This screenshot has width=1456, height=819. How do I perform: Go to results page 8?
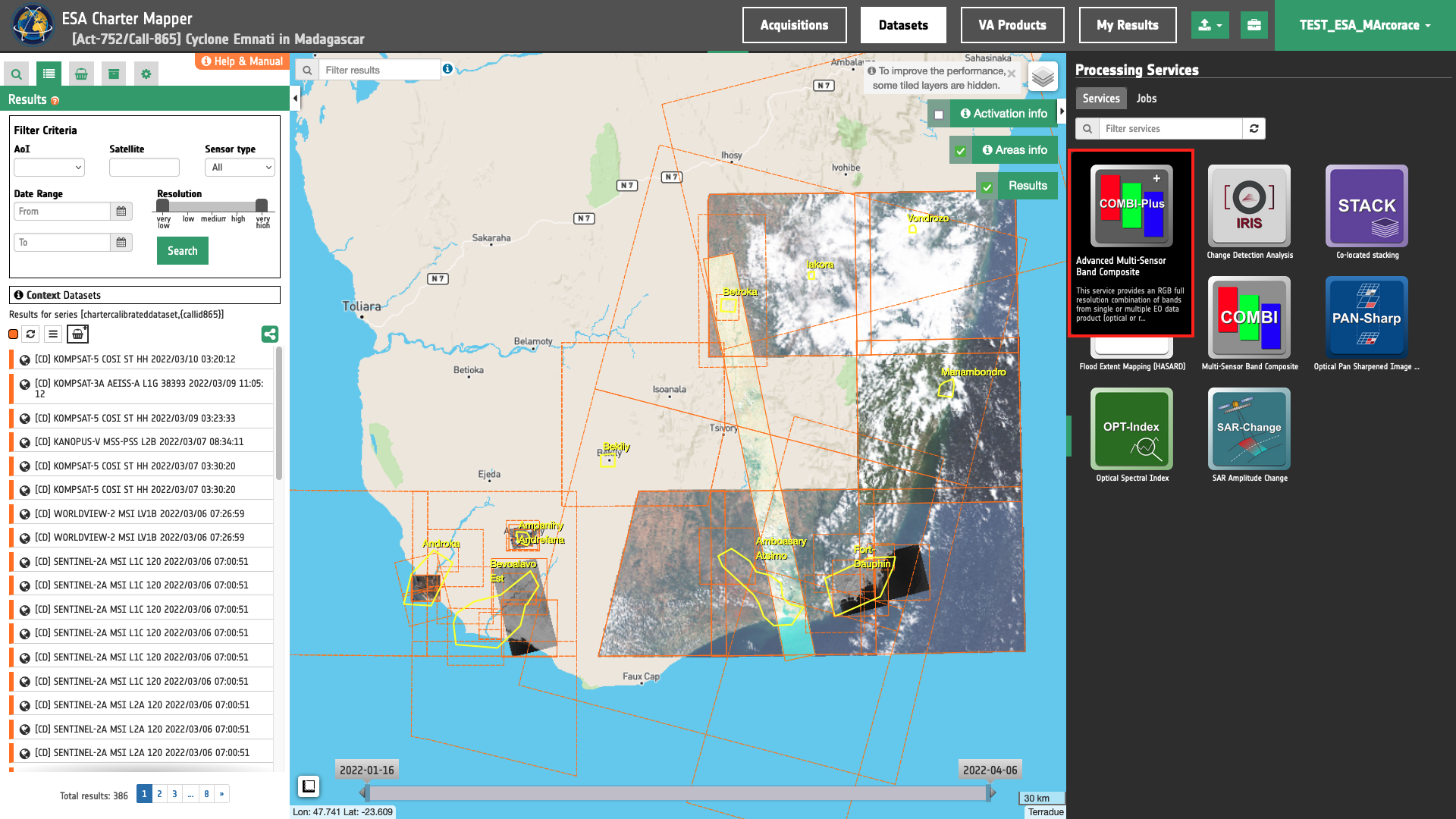point(206,794)
